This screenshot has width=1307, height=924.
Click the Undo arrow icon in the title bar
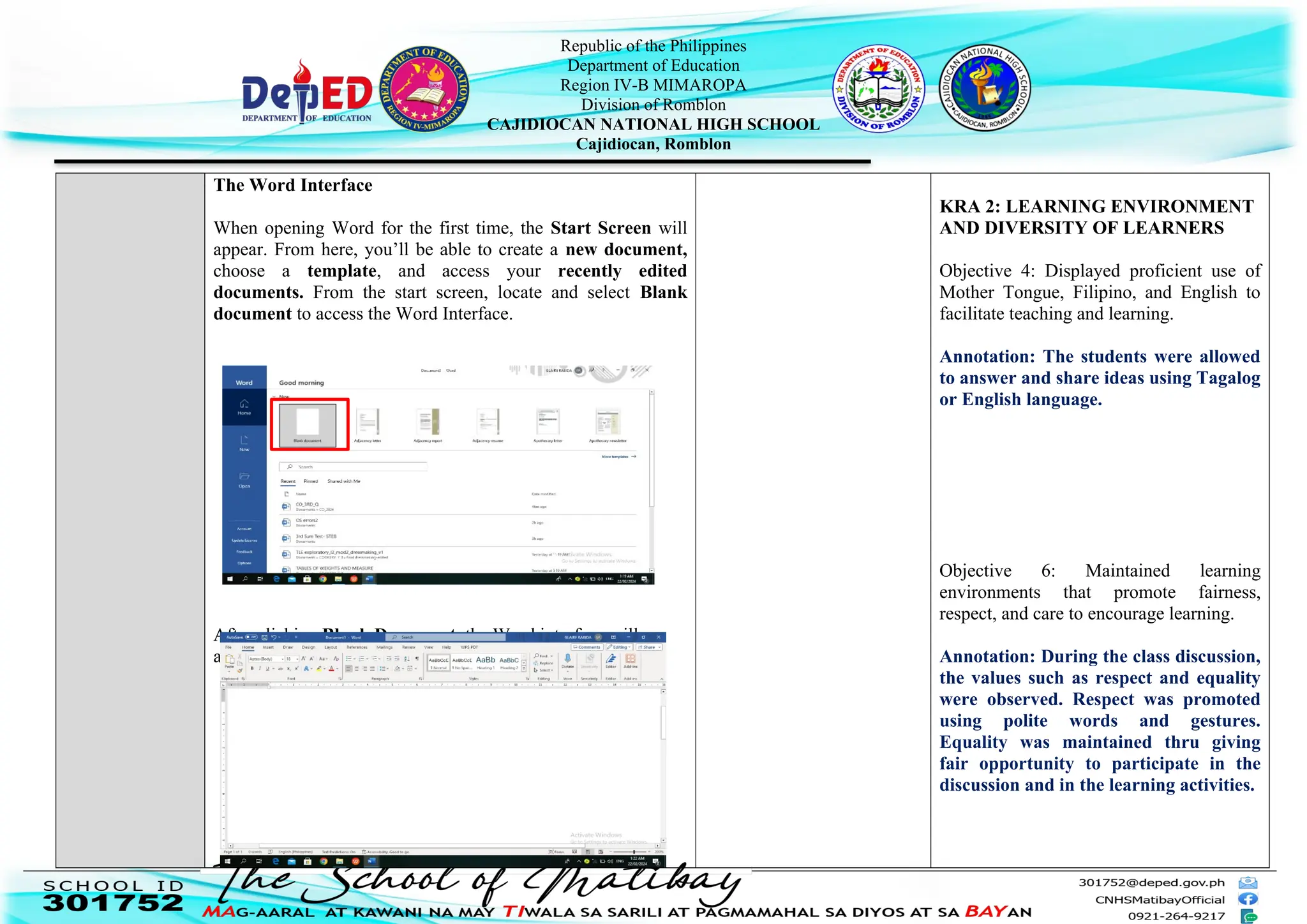[274, 637]
